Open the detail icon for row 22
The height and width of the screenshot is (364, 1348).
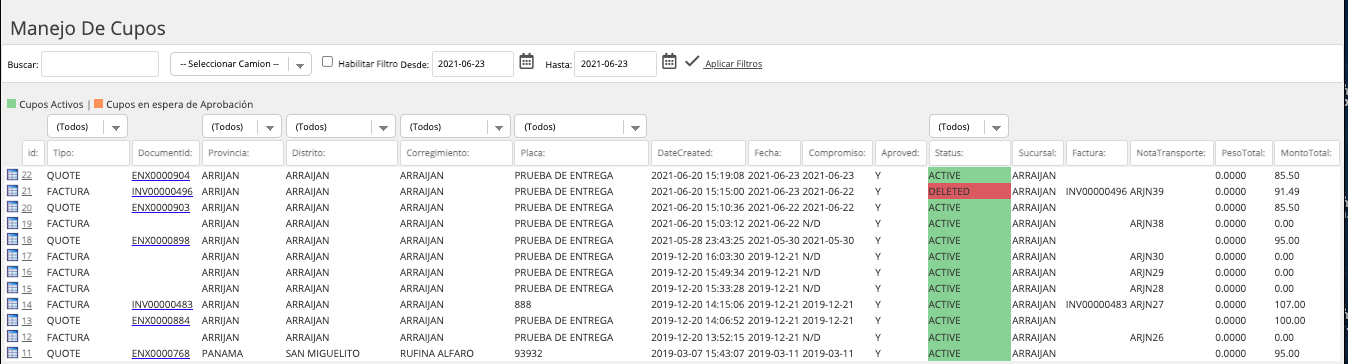[x=13, y=175]
